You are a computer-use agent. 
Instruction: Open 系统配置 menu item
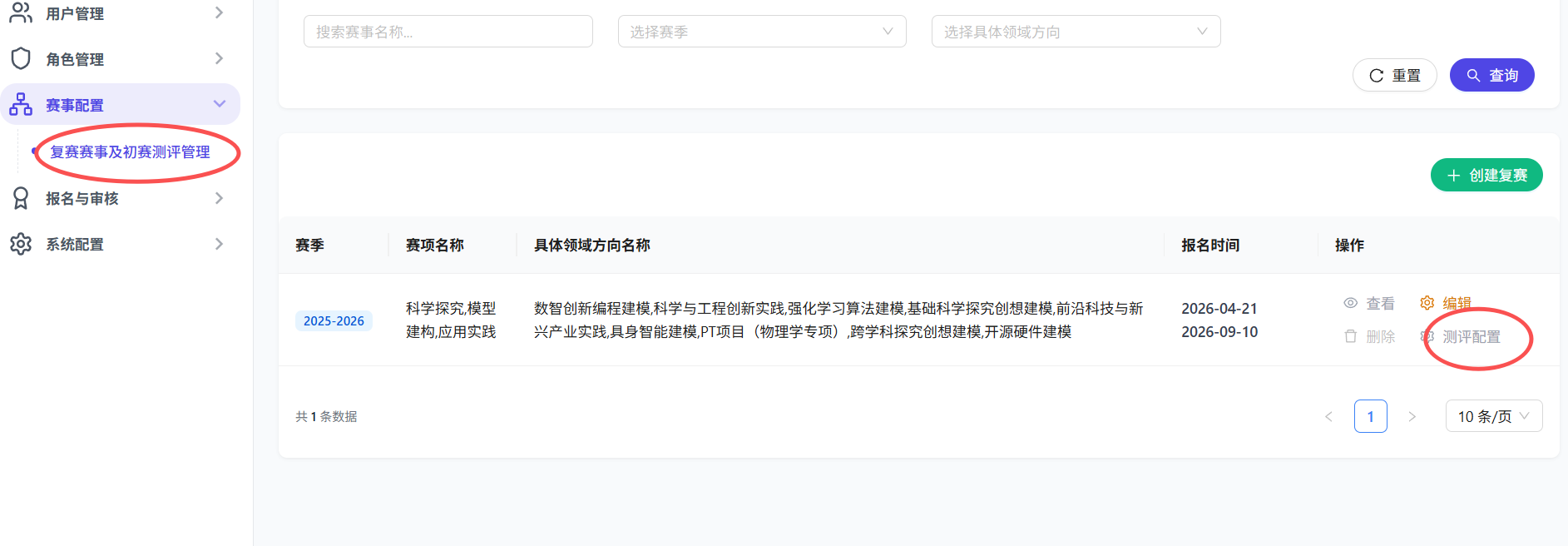click(x=121, y=244)
